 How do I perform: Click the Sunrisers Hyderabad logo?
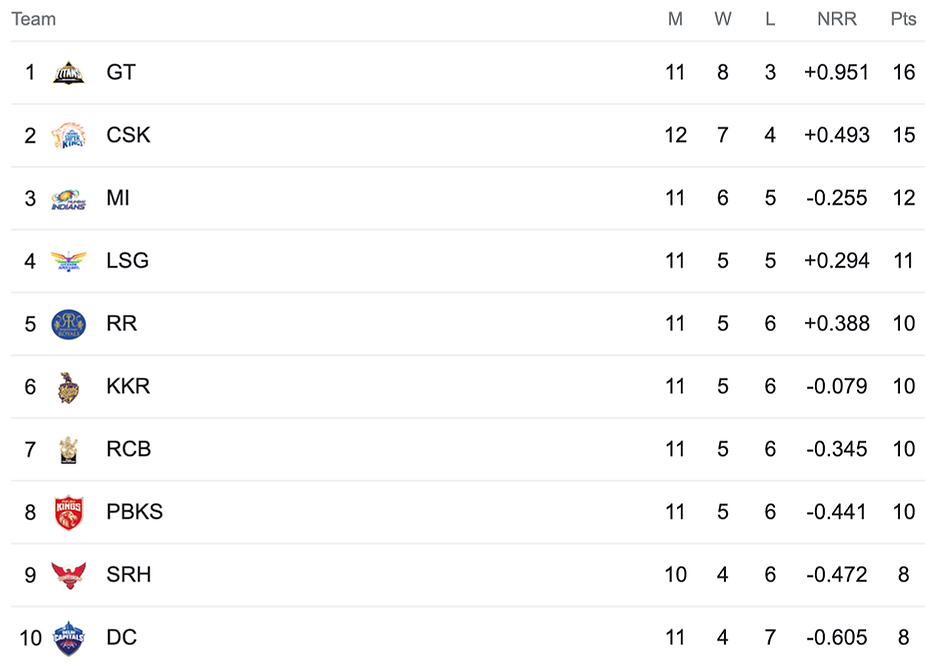(69, 575)
